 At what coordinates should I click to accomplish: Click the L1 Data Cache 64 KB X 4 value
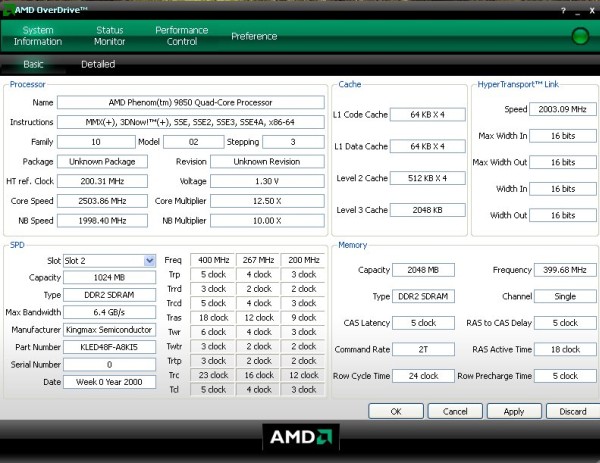click(427, 146)
